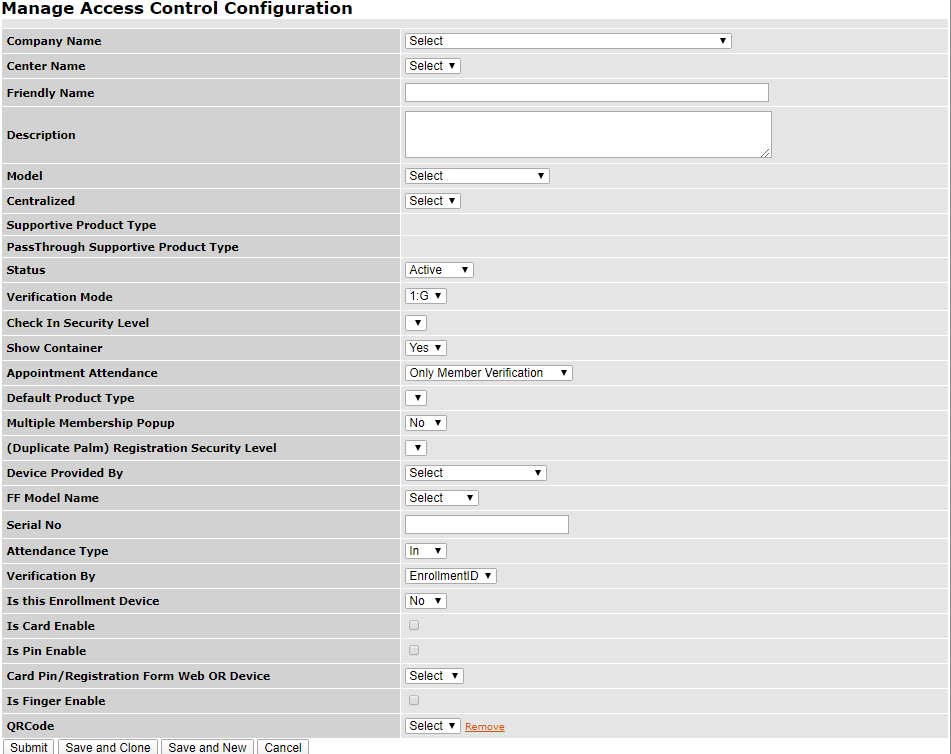This screenshot has width=951, height=754.
Task: Click the Save and Clone button
Action: tap(108, 747)
